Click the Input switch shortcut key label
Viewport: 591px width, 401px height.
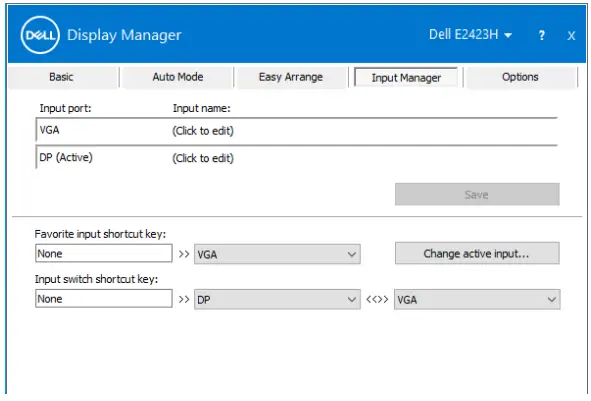click(96, 279)
